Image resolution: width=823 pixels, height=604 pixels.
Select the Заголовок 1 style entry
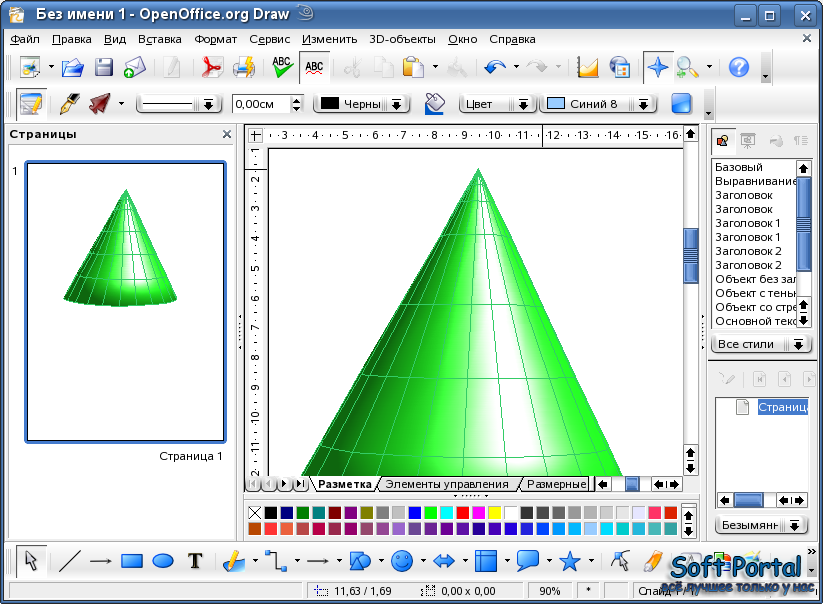point(748,223)
